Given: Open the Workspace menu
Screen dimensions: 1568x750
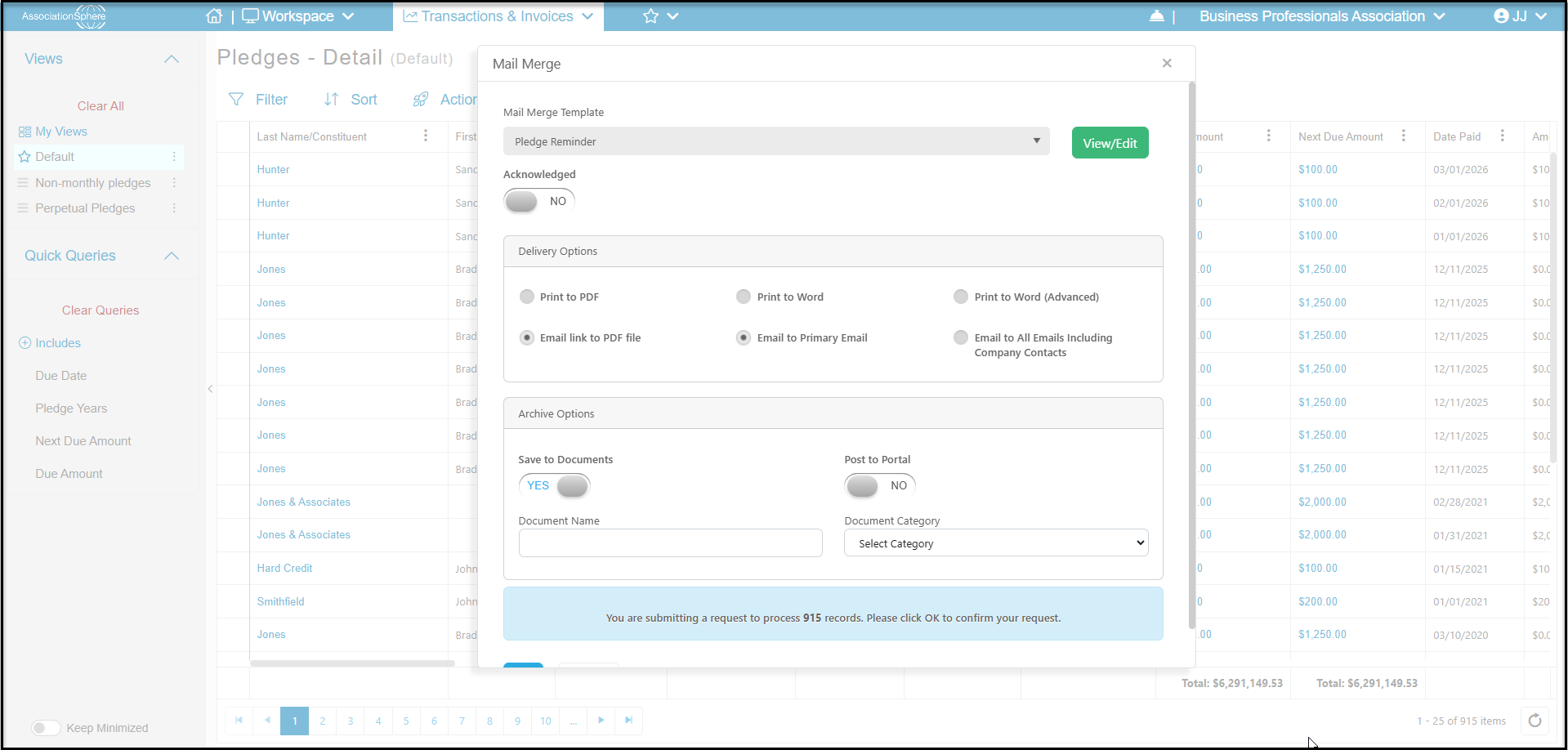Looking at the screenshot, I should click(298, 16).
